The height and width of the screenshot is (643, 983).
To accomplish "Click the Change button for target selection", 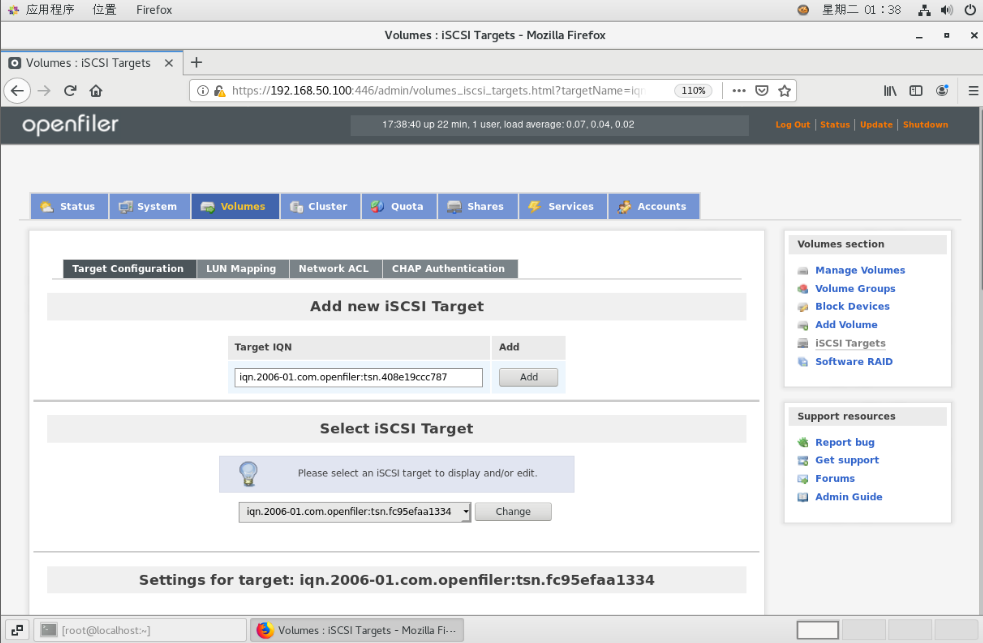I will [513, 512].
